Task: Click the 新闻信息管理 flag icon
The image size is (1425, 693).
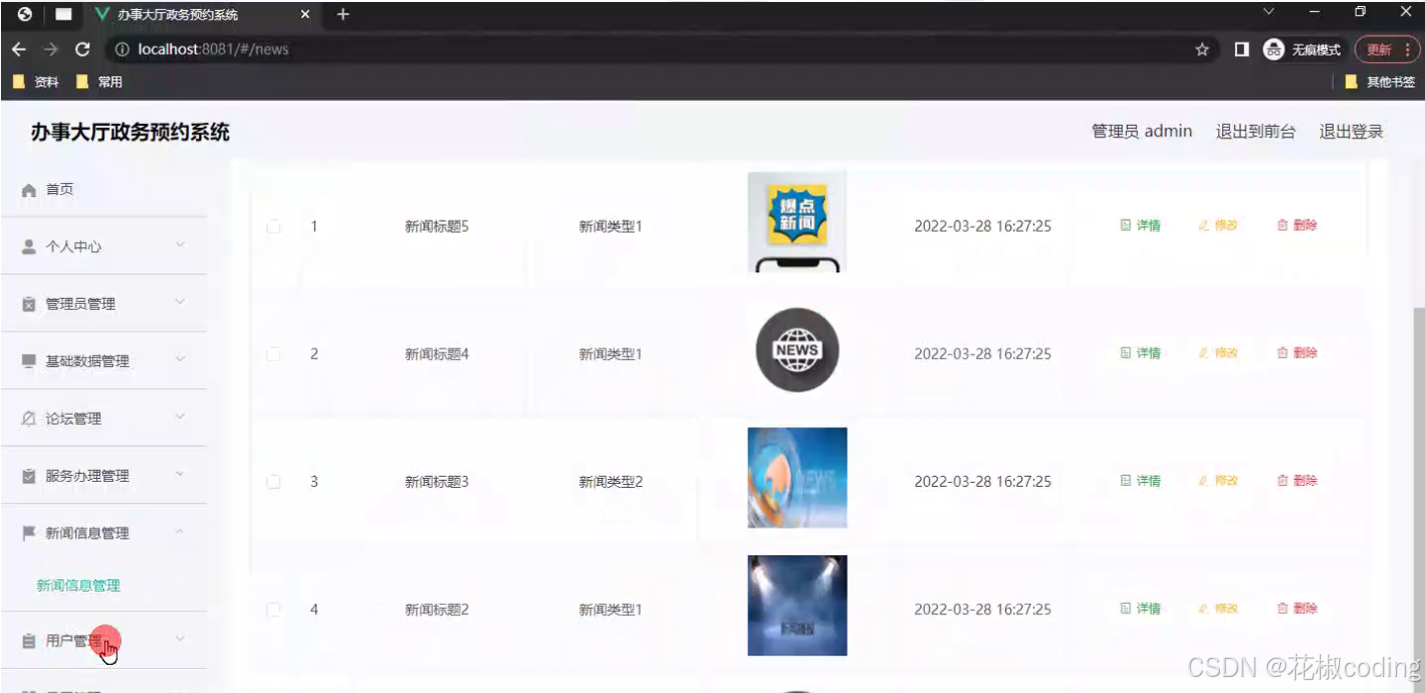Action: [x=29, y=533]
